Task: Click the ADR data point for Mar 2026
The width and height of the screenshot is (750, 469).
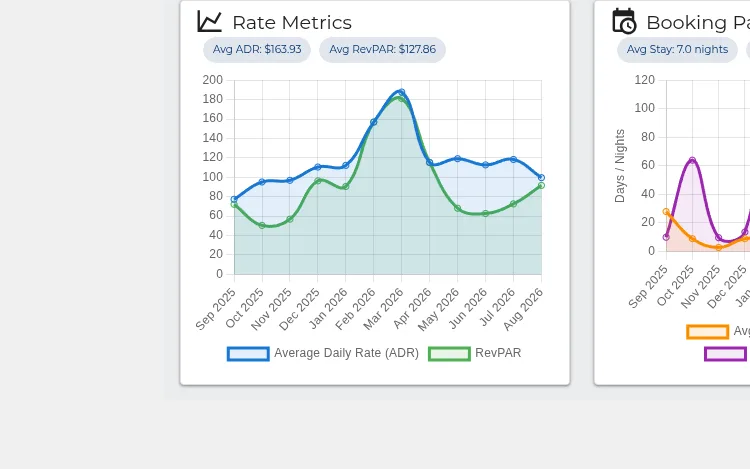Action: click(401, 92)
